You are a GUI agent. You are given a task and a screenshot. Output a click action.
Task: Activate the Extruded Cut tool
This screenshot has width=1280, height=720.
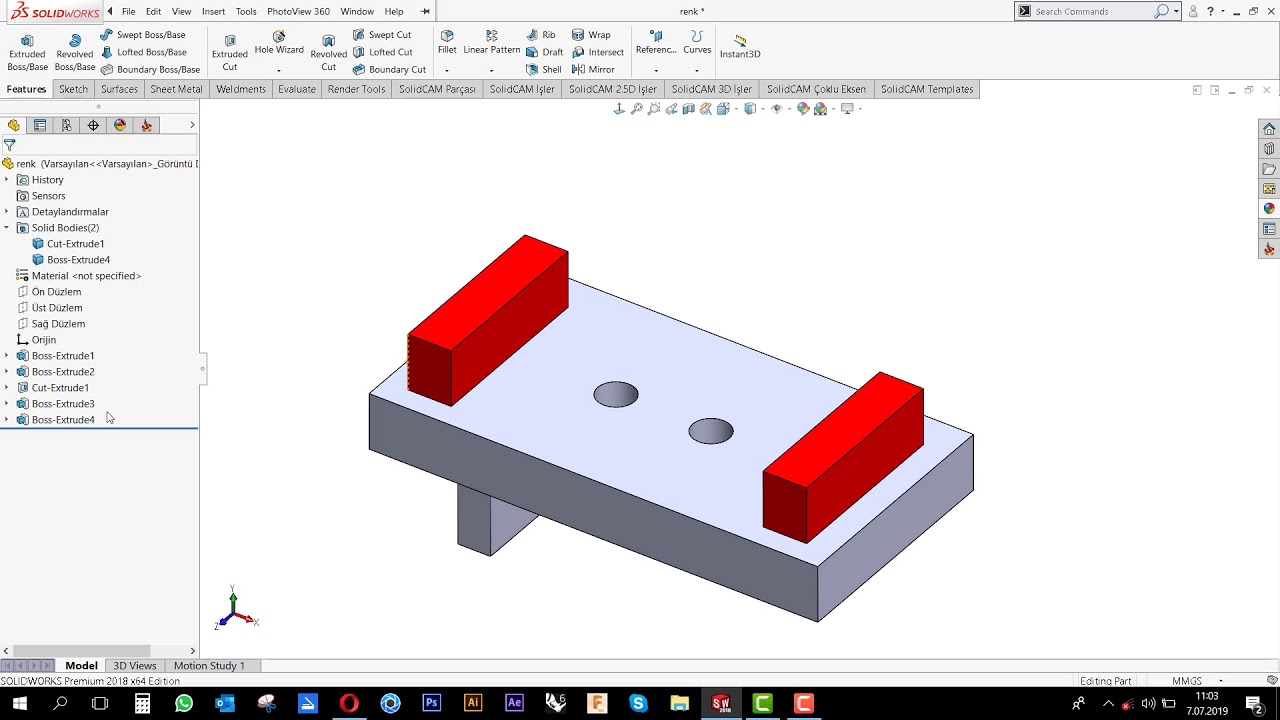coord(230,52)
